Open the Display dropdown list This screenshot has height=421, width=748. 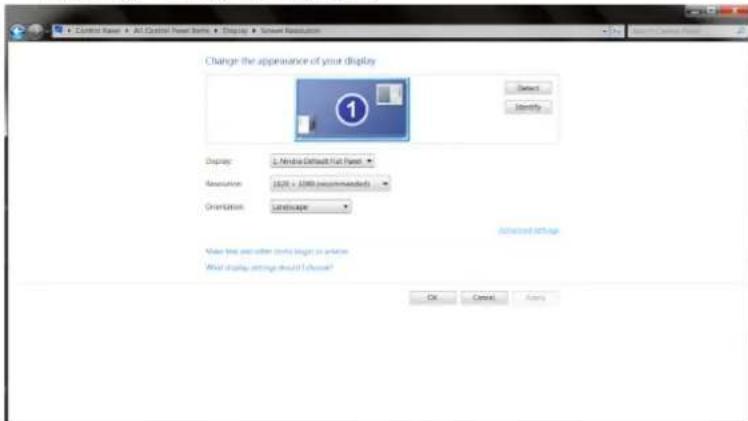click(x=322, y=160)
